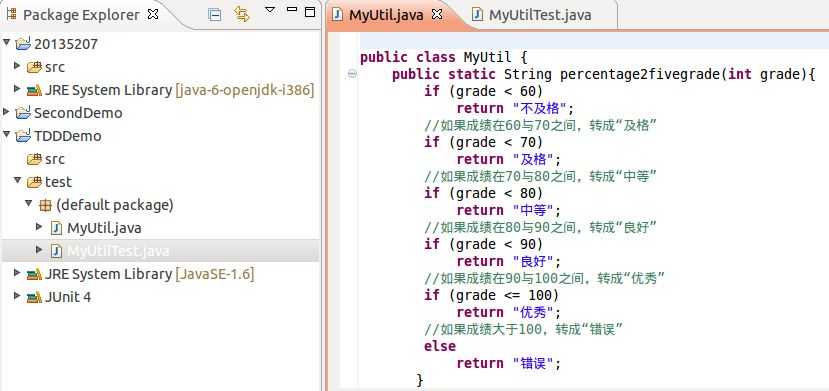
Task: Click library icon for JavaSE-1.6 JRE
Action: point(34,274)
